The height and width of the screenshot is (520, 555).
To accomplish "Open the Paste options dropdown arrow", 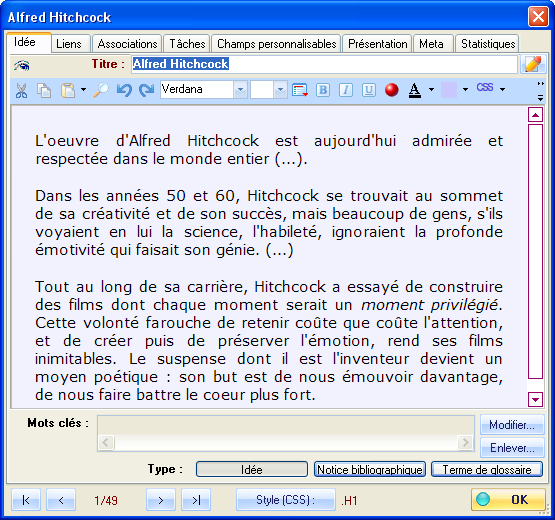I will pyautogui.click(x=83, y=90).
